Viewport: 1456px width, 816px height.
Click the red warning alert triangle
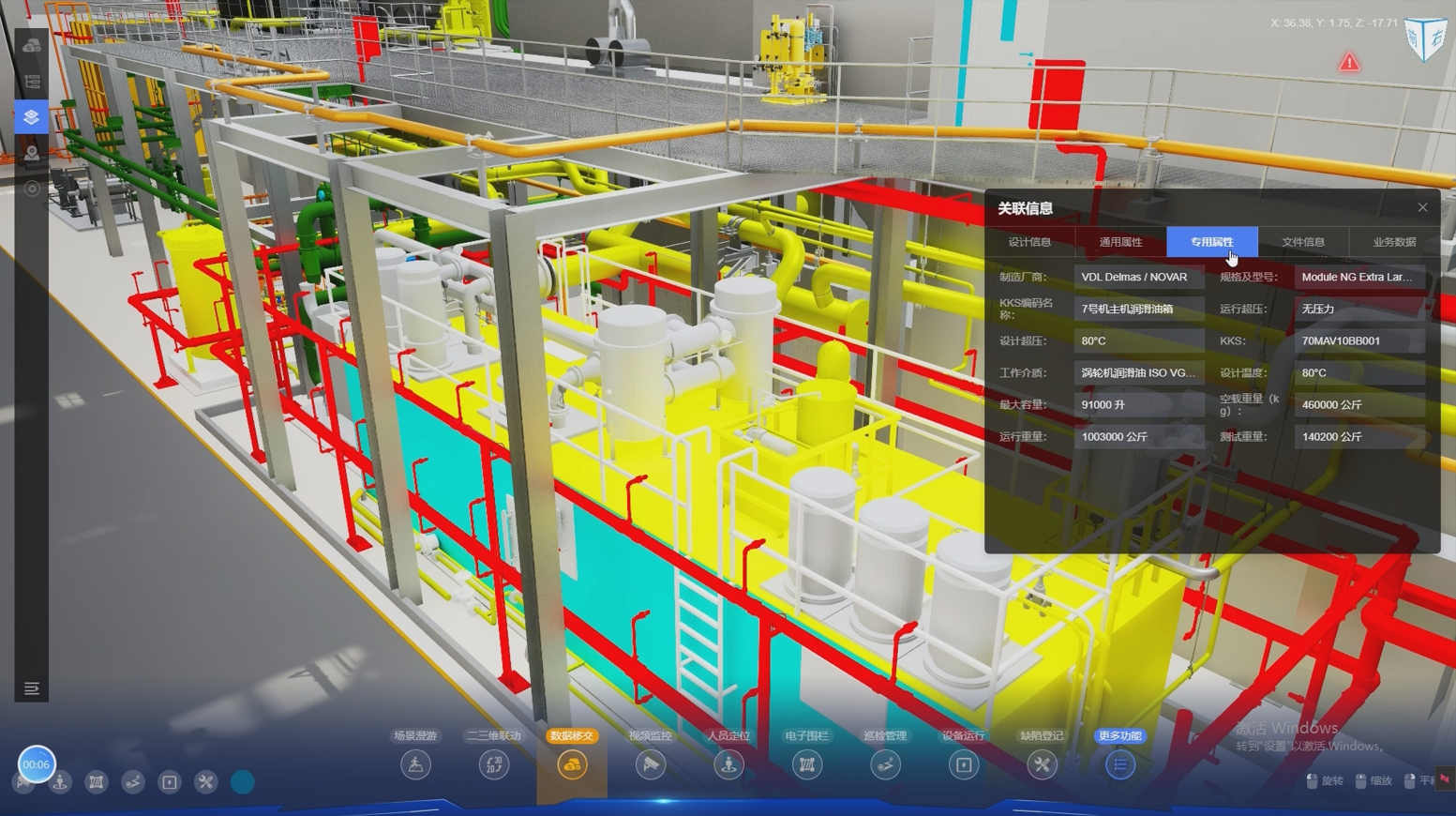1349,63
